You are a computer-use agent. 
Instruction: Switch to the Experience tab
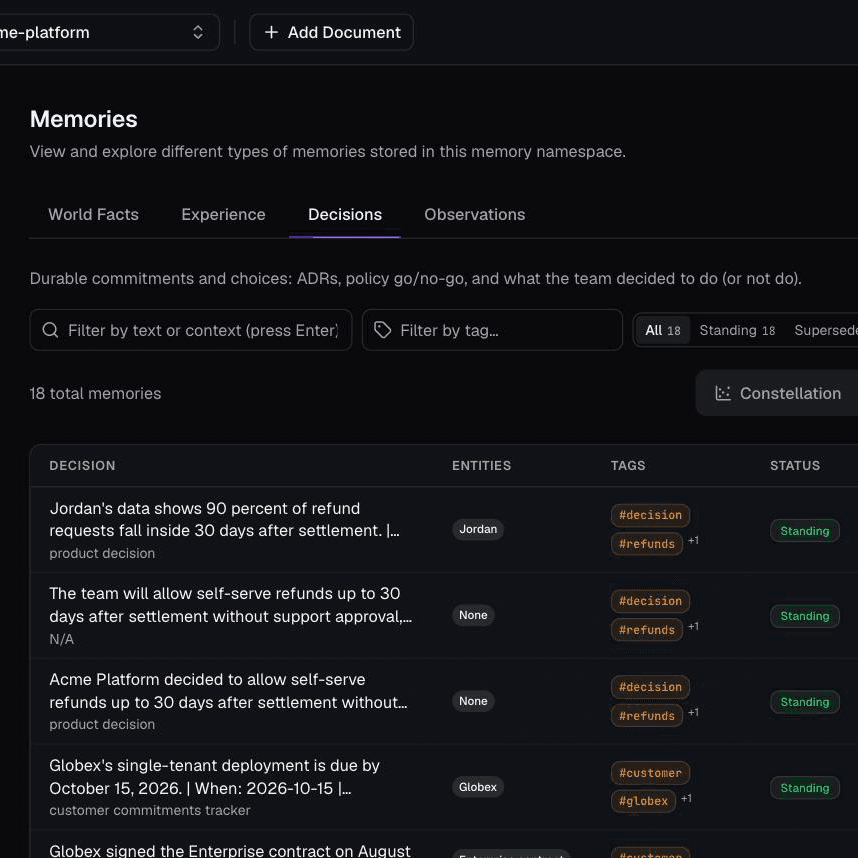[x=223, y=214]
